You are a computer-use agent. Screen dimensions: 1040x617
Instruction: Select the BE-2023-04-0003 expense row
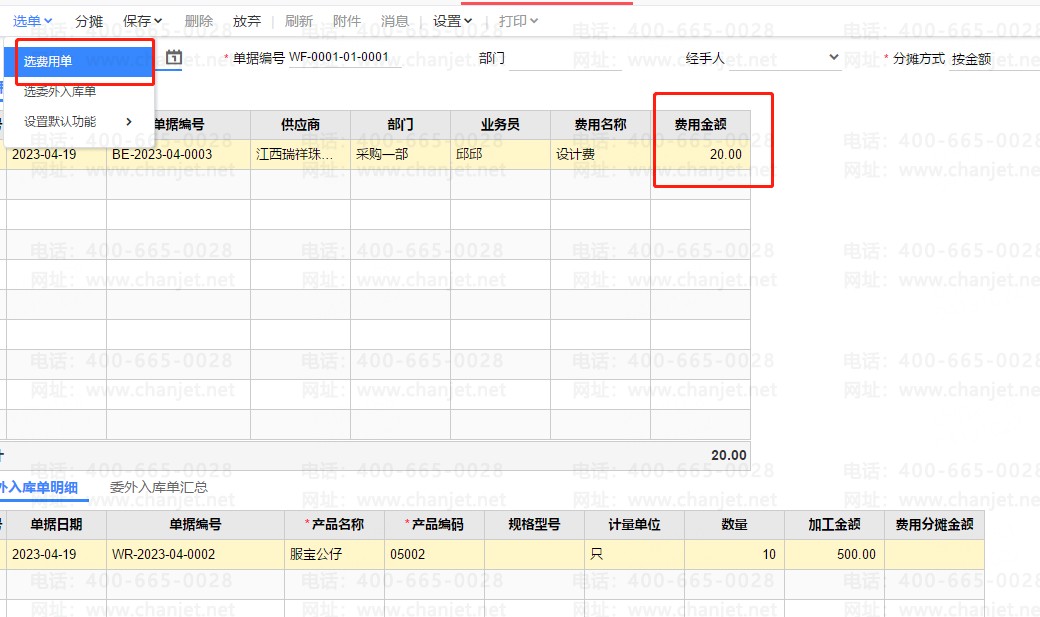coord(161,155)
